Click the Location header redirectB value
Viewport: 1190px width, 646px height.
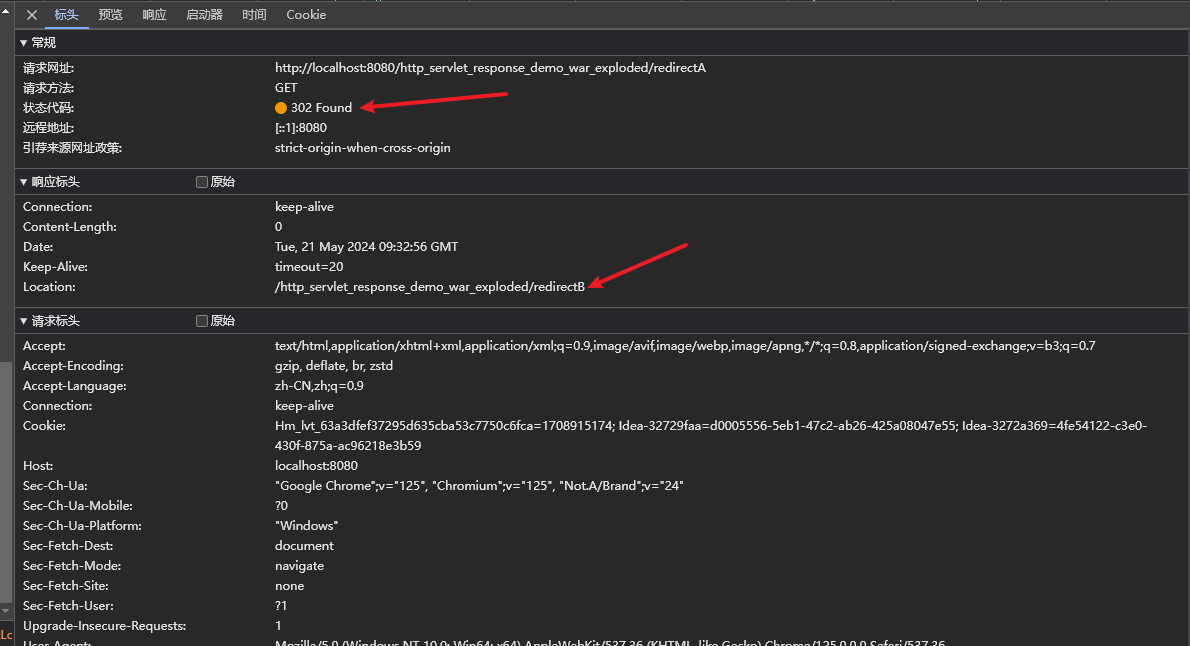[429, 287]
